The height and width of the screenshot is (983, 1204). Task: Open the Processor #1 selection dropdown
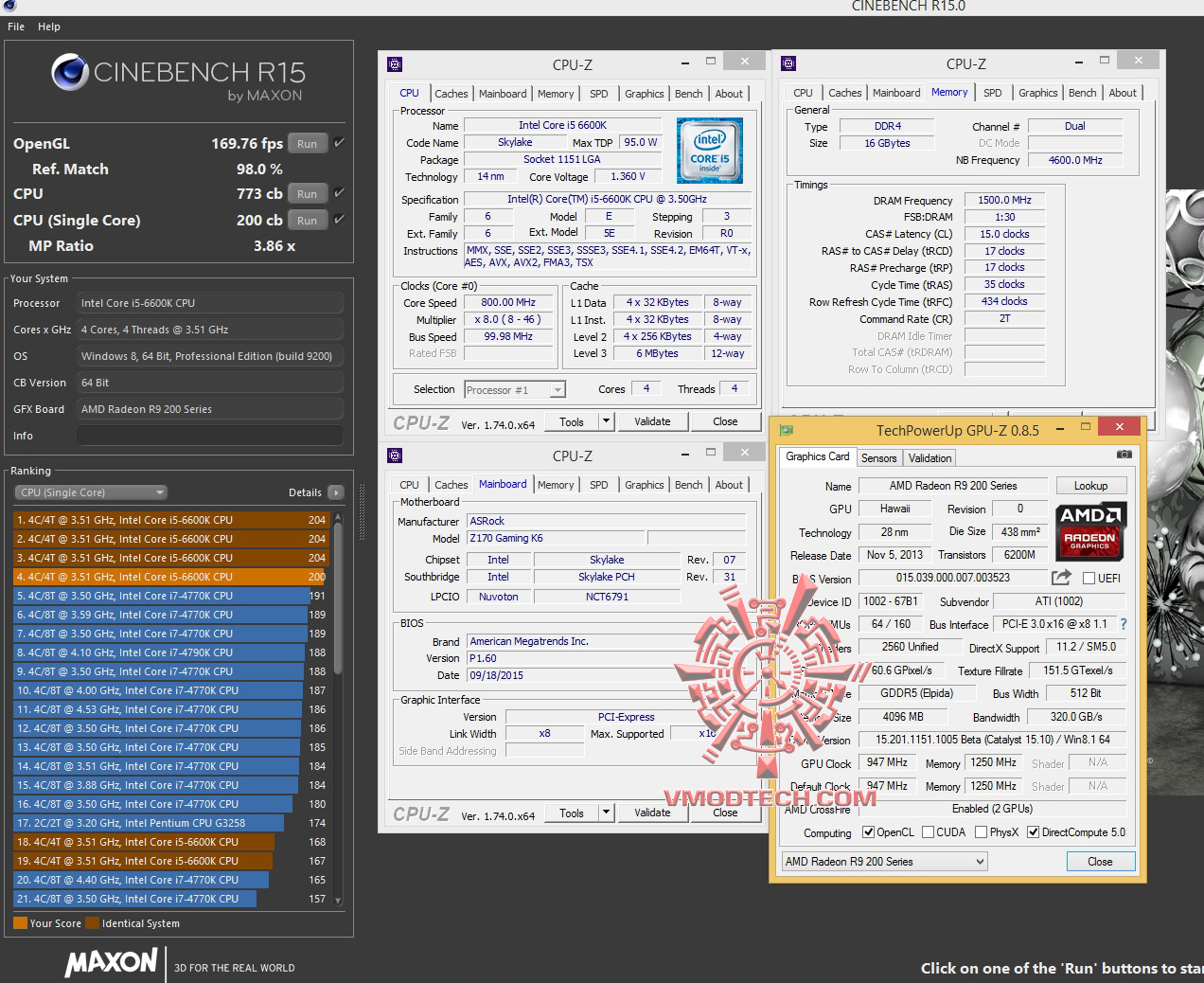515,390
